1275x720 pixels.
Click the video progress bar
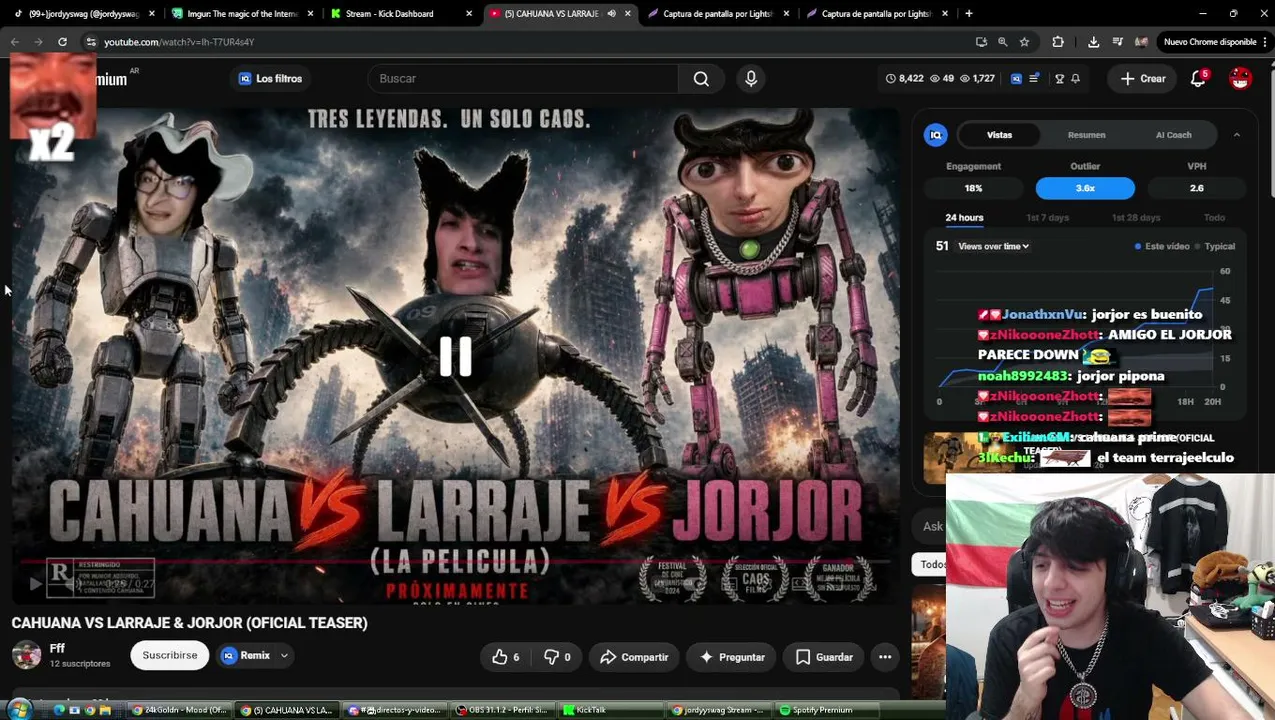[x=455, y=562]
